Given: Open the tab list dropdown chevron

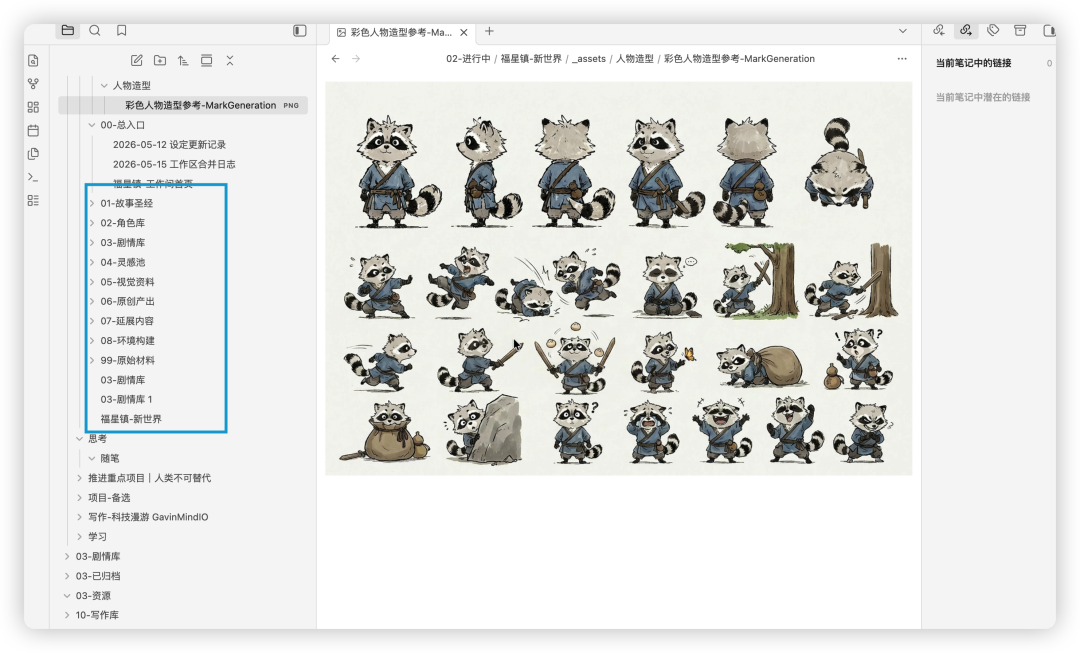Looking at the screenshot, I should (903, 31).
